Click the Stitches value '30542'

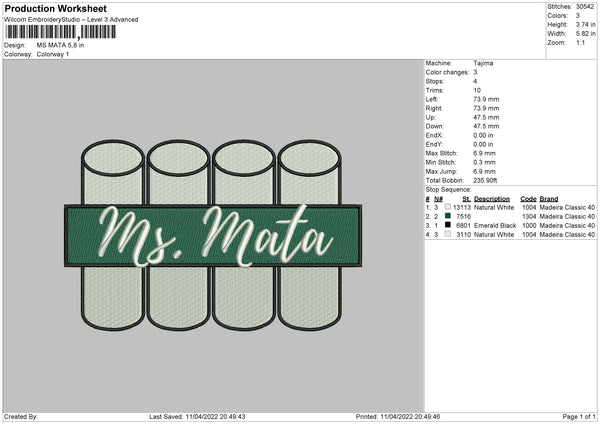585,7
